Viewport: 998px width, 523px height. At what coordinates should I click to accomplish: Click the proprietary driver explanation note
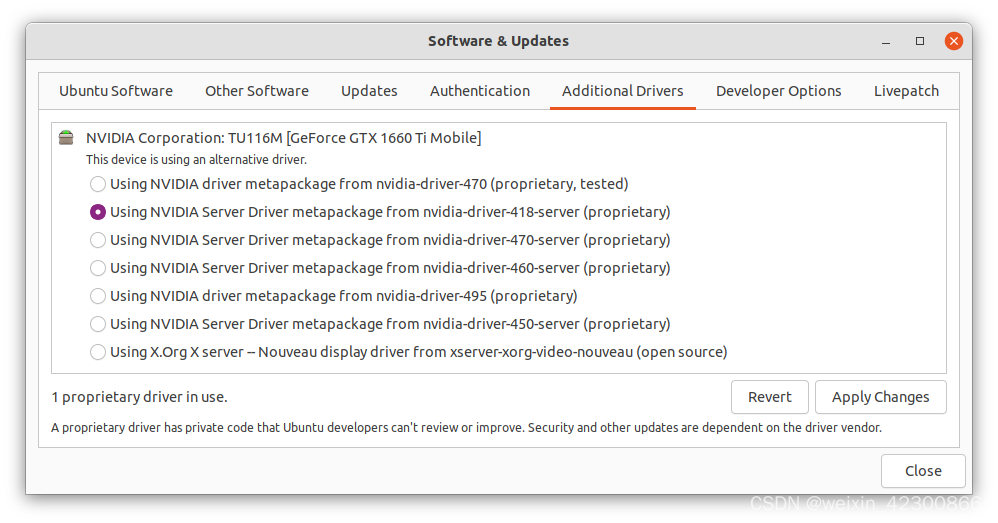pyautogui.click(x=467, y=428)
